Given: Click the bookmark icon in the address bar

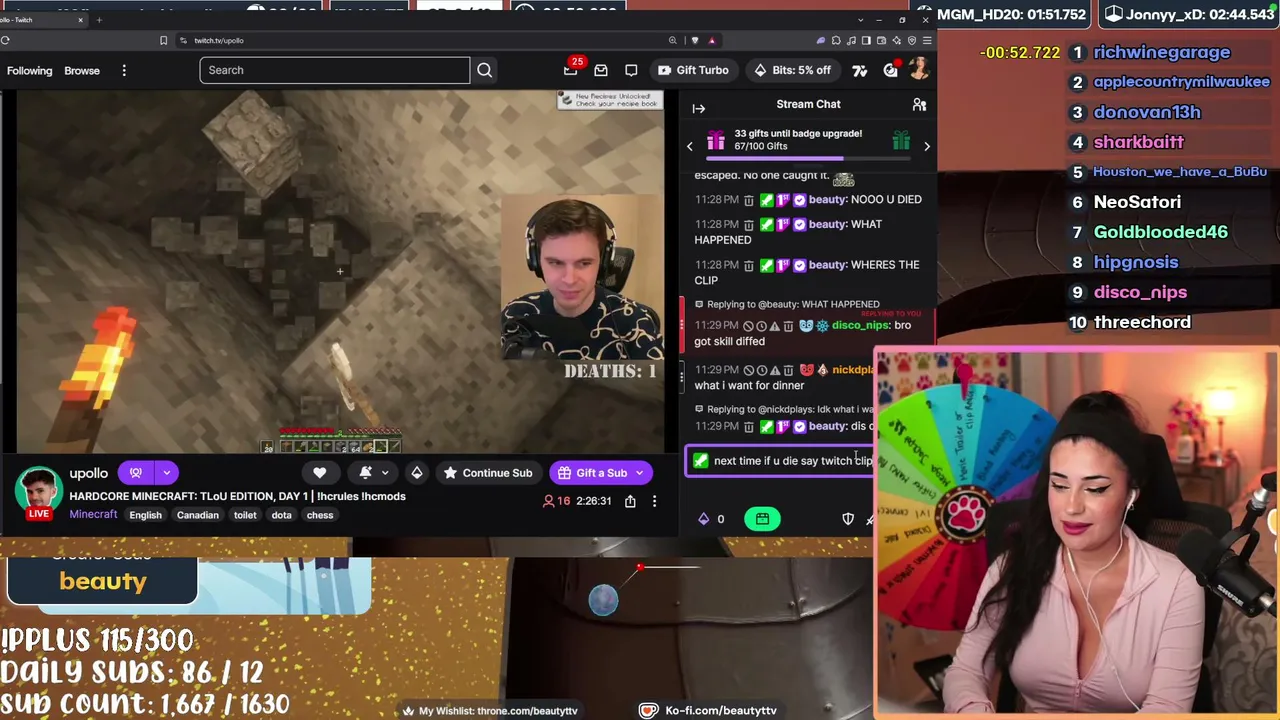Looking at the screenshot, I should click(x=163, y=40).
